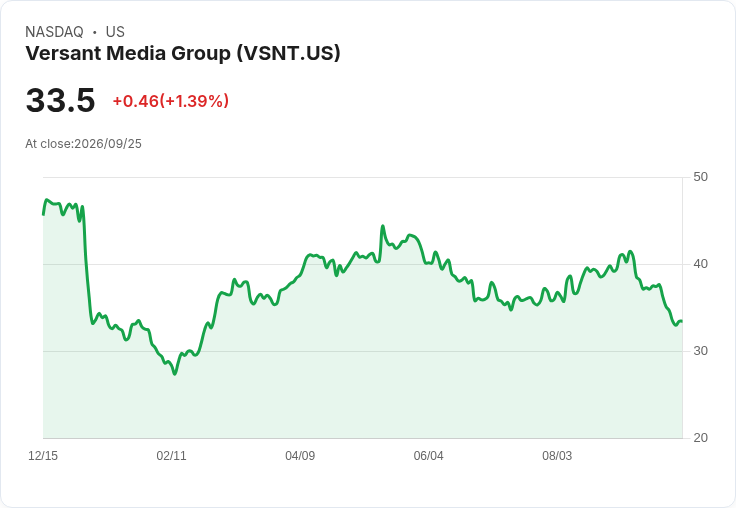
Task: Click the 12/15 date axis label
Action: (x=43, y=456)
